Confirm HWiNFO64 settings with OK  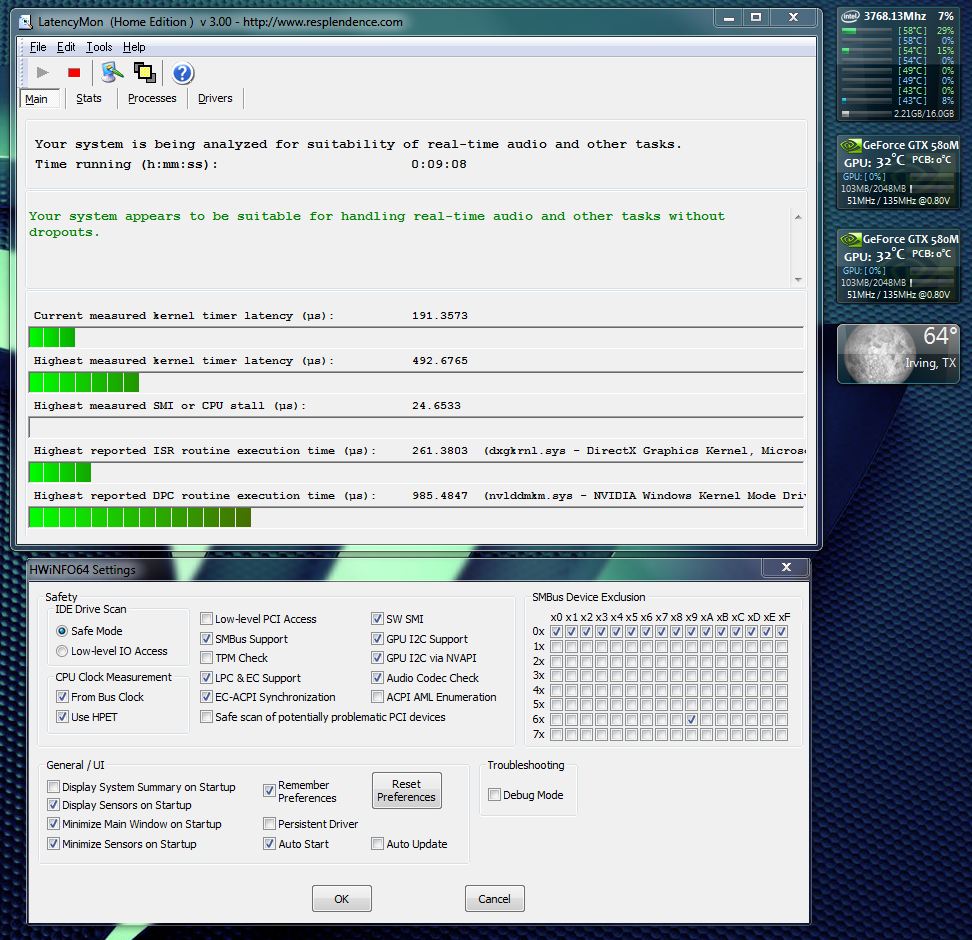click(342, 898)
